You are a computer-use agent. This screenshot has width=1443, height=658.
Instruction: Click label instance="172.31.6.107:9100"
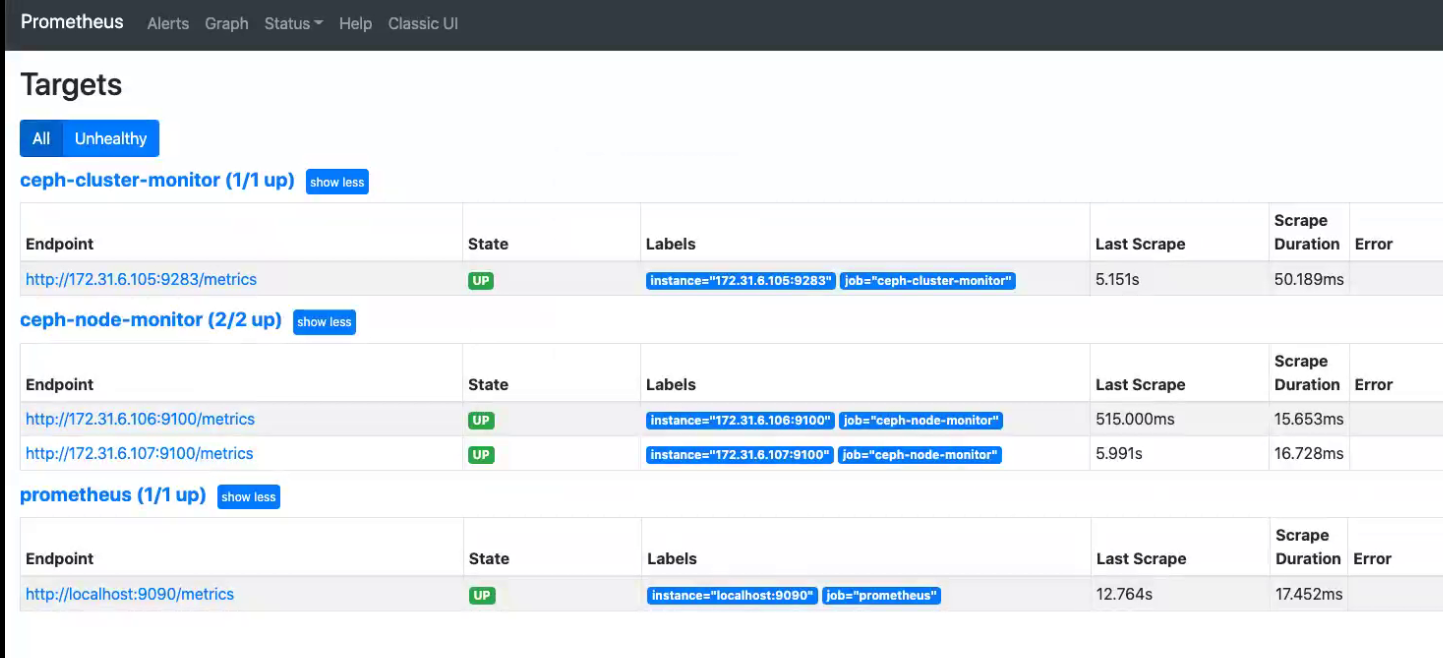pos(740,455)
